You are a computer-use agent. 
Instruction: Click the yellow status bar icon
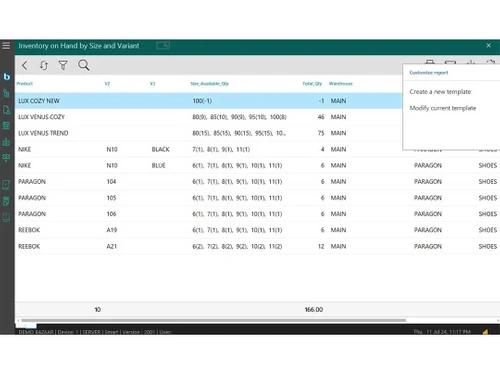(x=485, y=332)
